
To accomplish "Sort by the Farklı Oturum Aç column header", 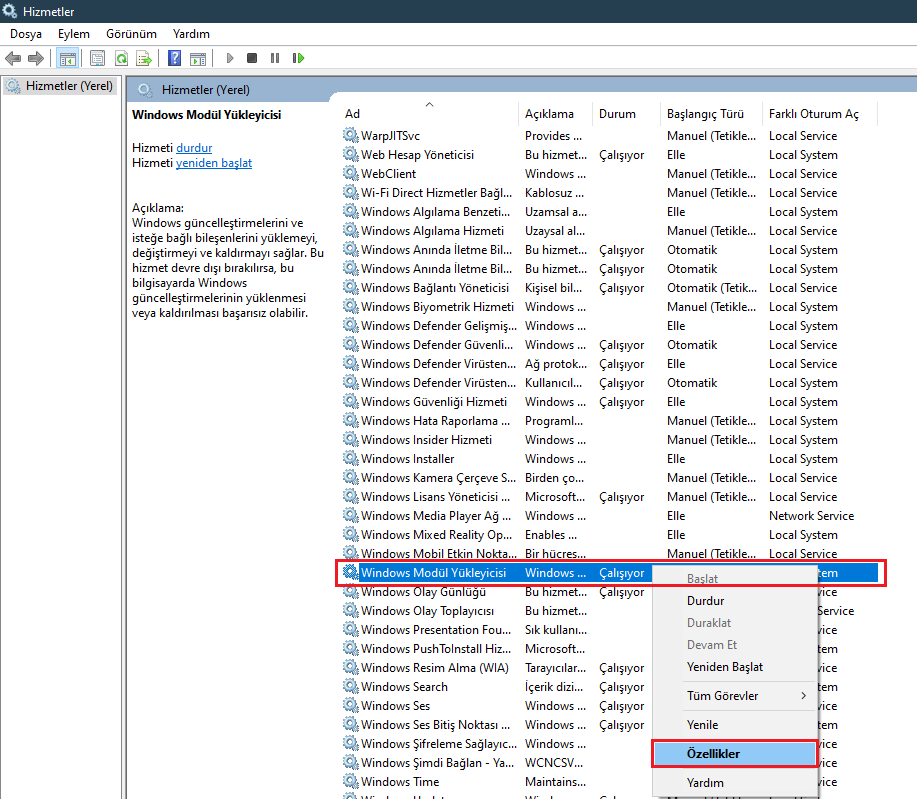I will [x=820, y=114].
